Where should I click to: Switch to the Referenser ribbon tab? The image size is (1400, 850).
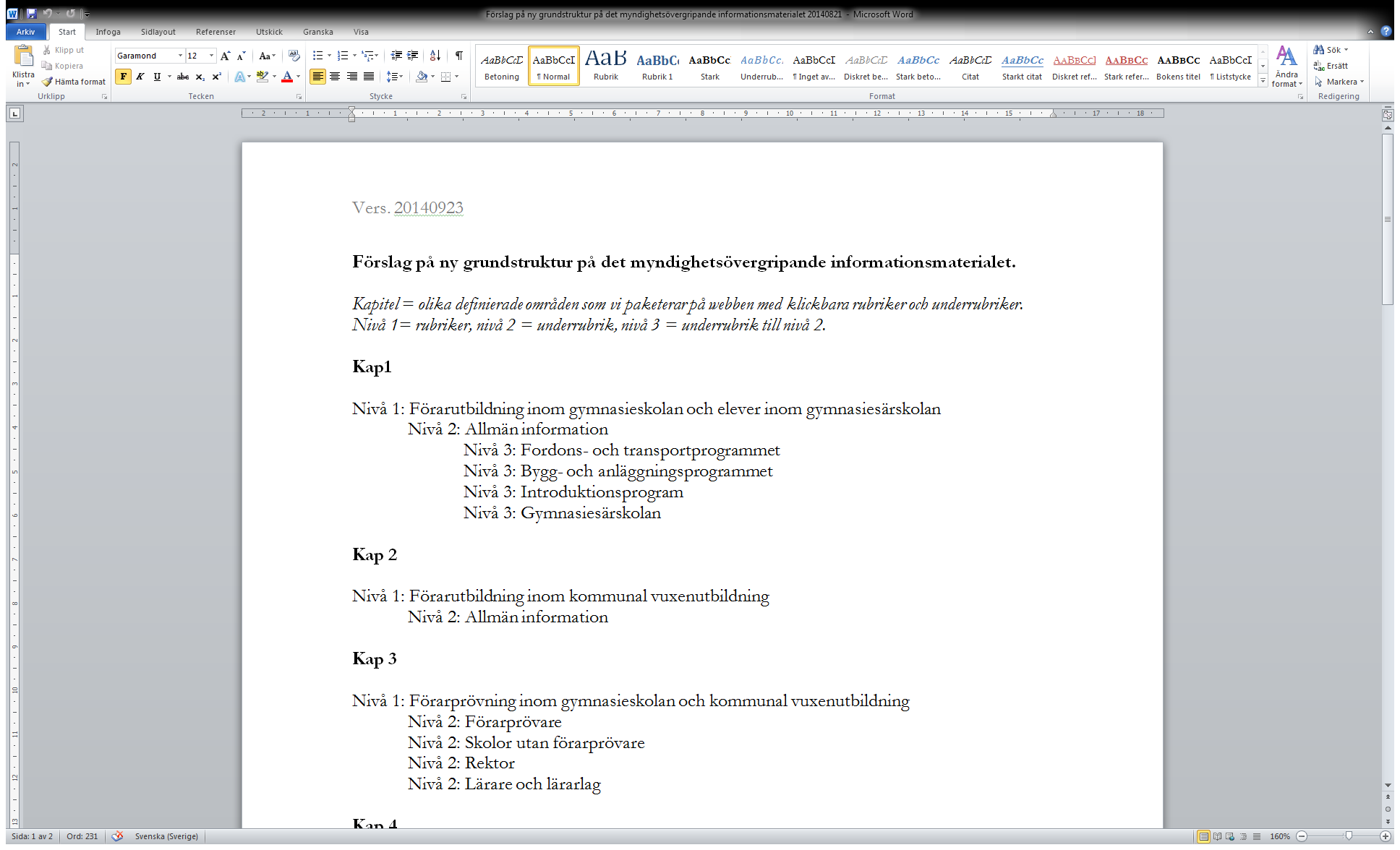coord(215,32)
